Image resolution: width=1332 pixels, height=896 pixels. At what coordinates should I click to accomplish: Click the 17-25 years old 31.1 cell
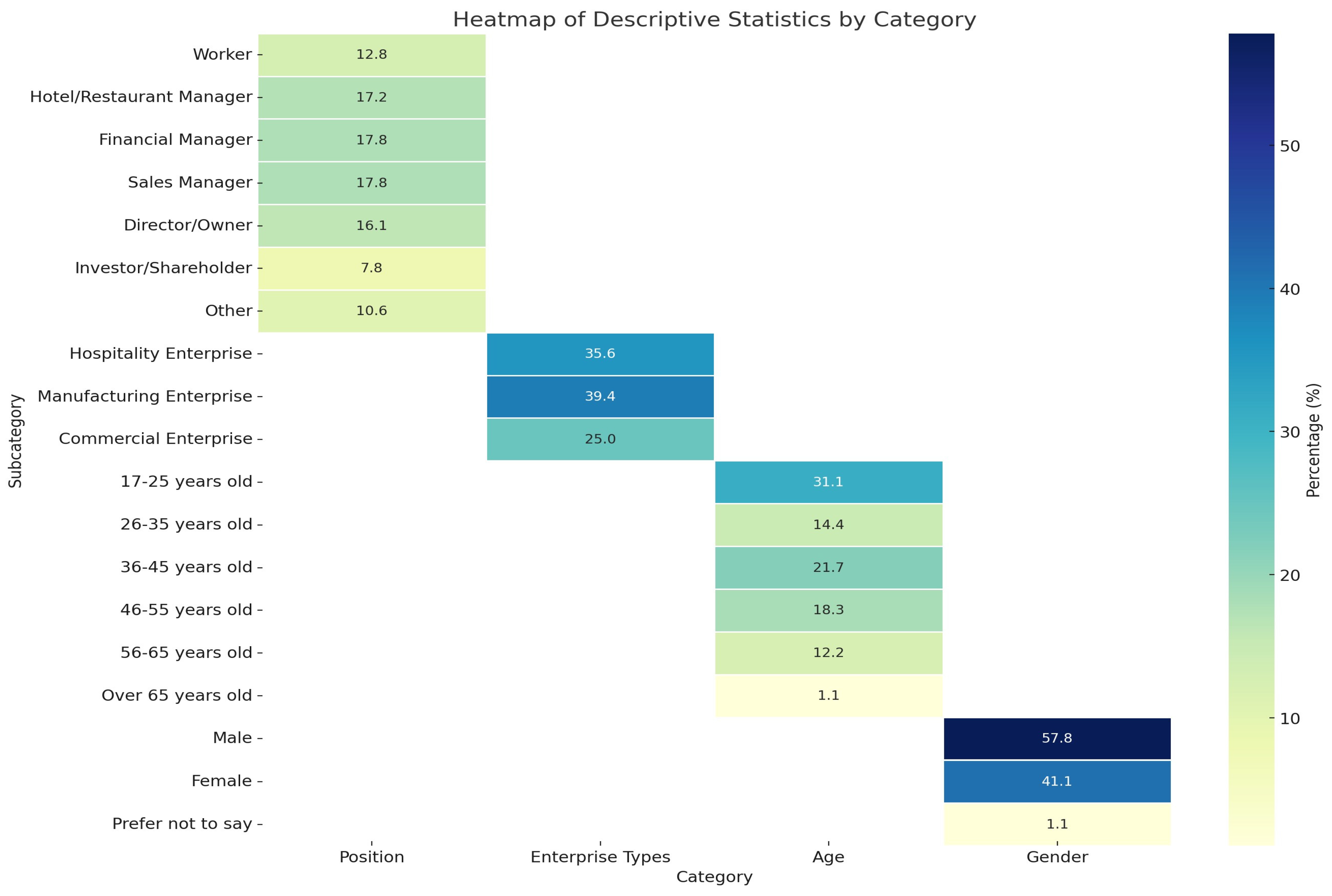click(828, 482)
